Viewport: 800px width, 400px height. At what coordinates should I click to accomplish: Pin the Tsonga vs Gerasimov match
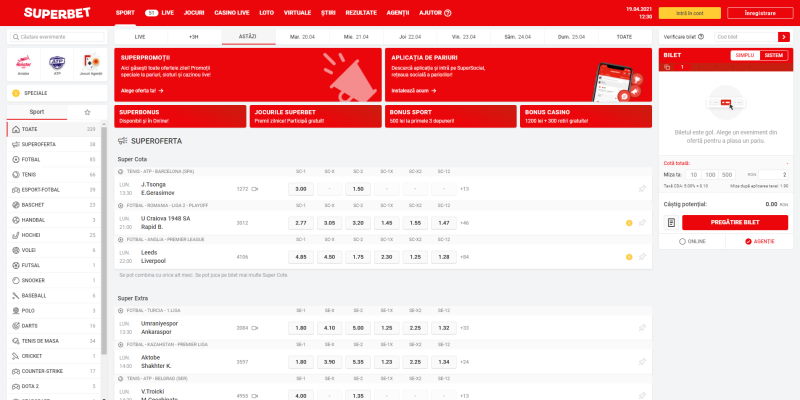coord(642,189)
